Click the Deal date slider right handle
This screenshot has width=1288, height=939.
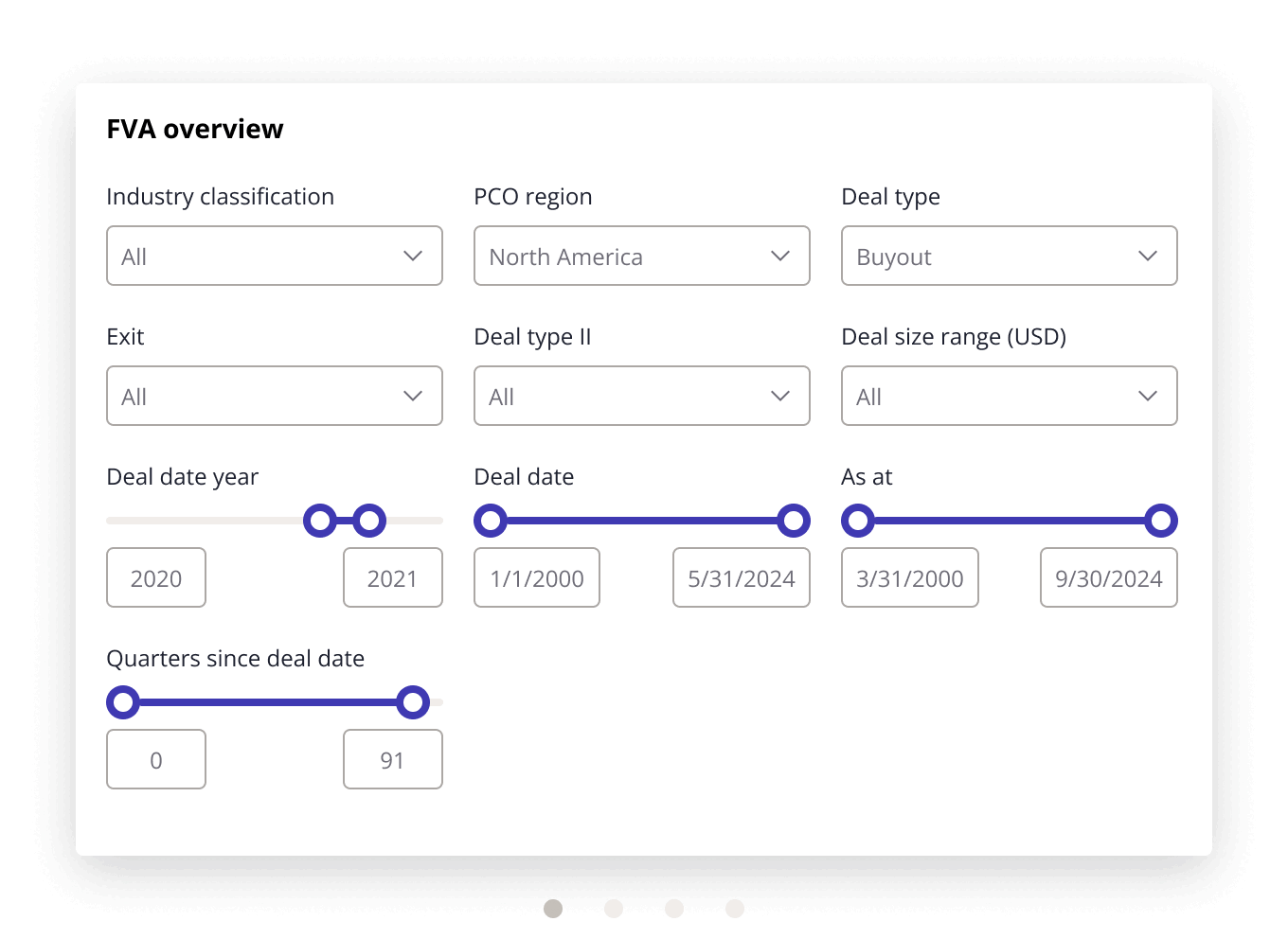(x=794, y=521)
